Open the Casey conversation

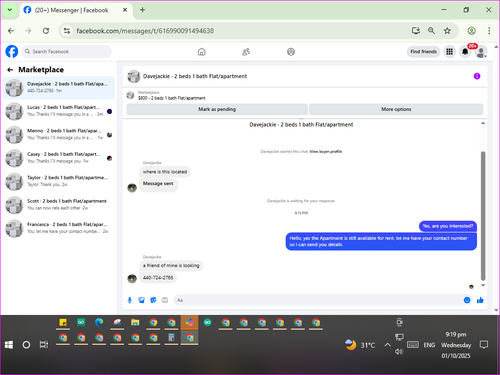click(x=59, y=158)
